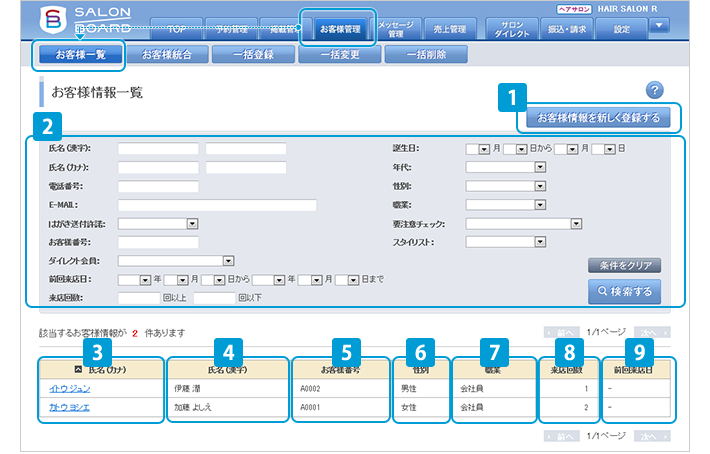This screenshot has height=454, width=710.
Task: Expand the 性別 dropdown in search form
Action: pos(505,186)
